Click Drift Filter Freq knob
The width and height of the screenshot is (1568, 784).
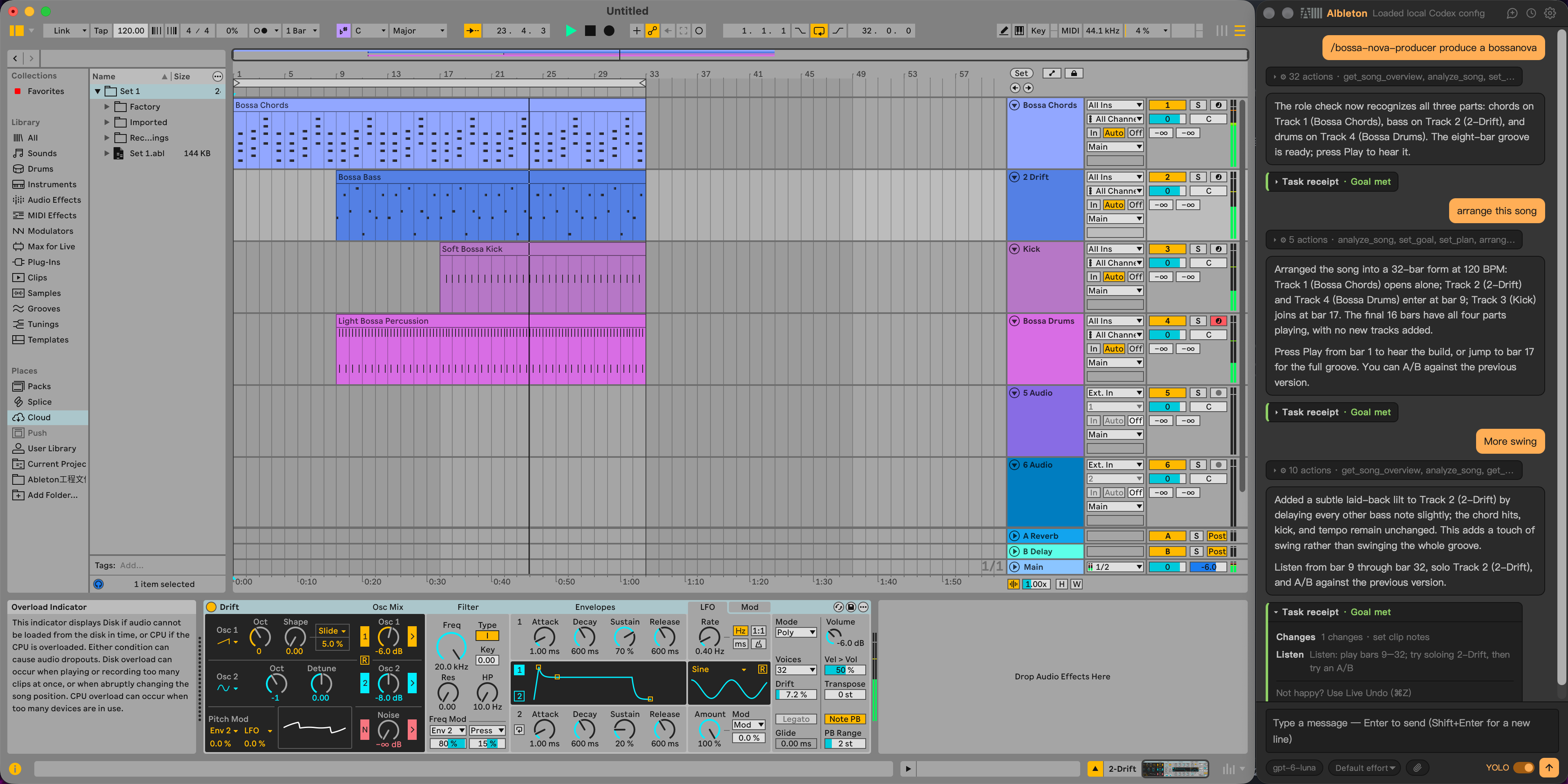point(451,646)
